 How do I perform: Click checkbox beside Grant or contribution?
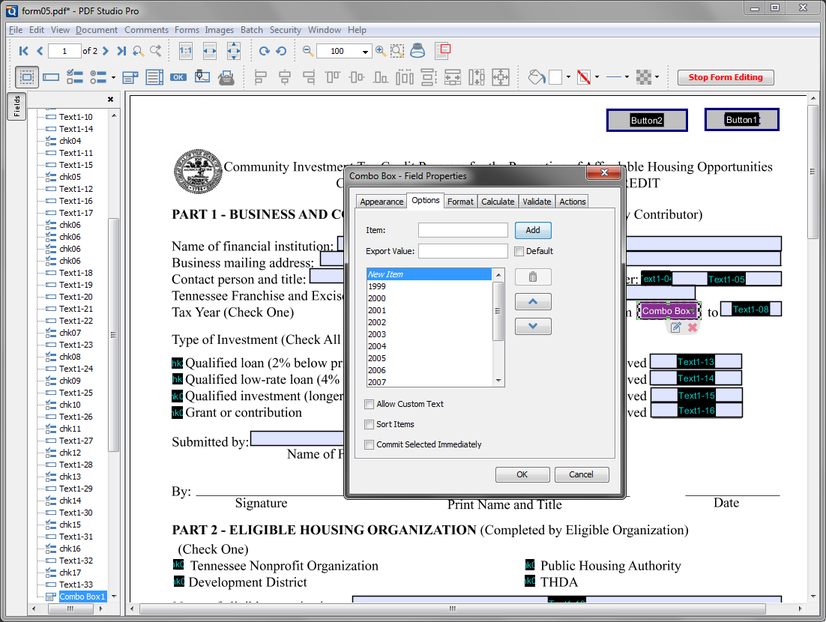pyautogui.click(x=177, y=412)
